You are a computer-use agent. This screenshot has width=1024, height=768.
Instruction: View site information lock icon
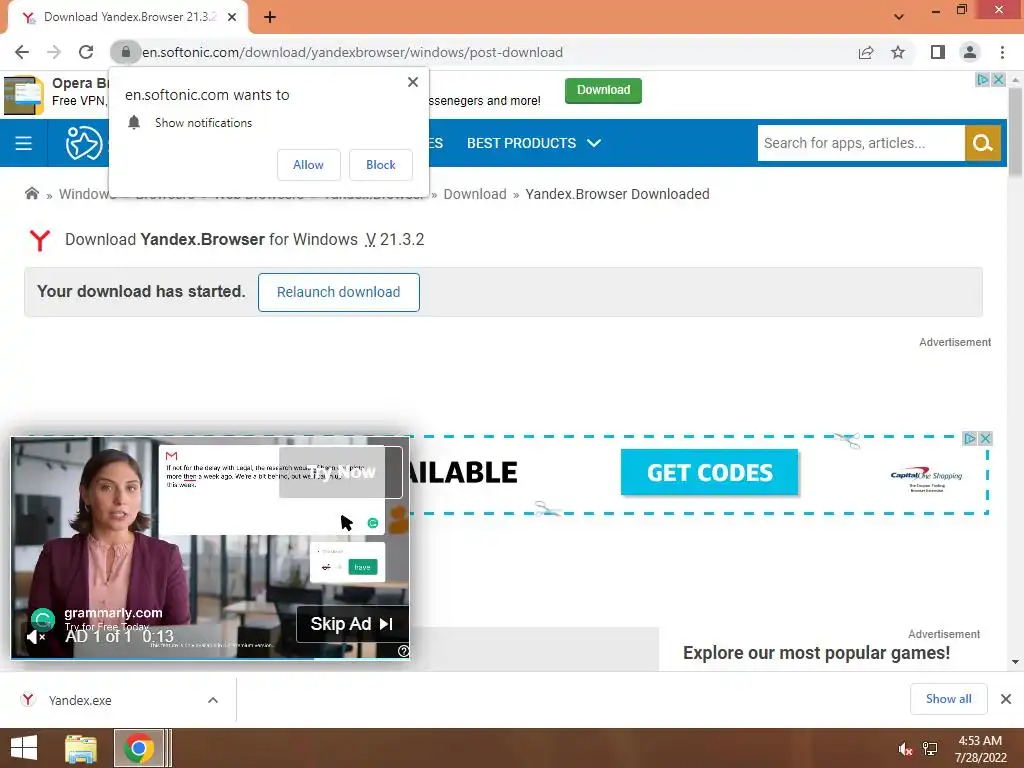[126, 52]
